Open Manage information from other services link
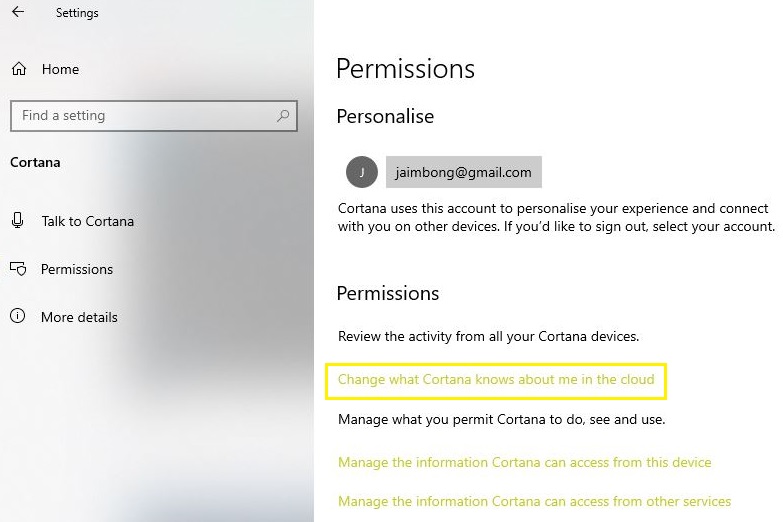The image size is (783, 522). 534,501
